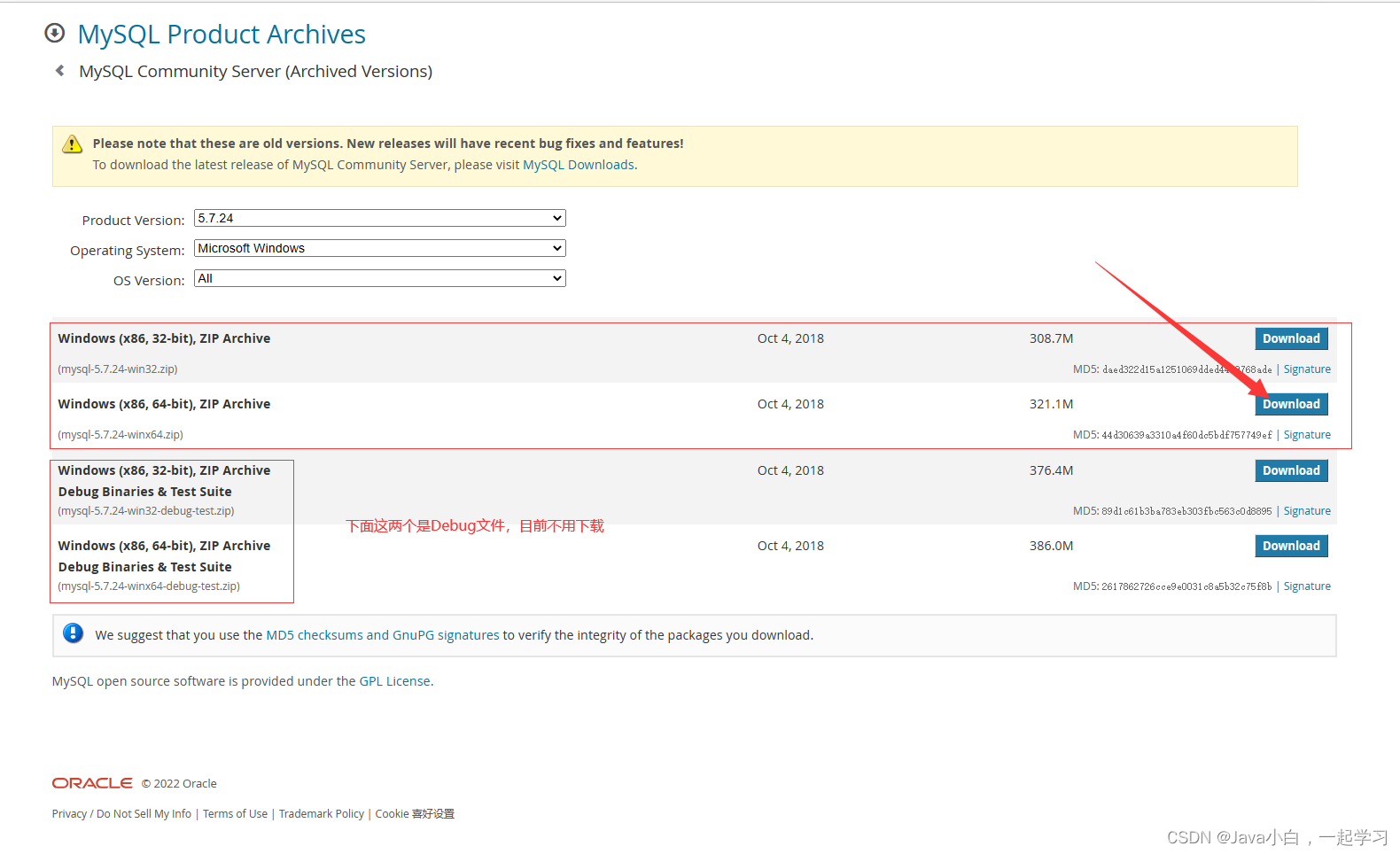Open Privacy / Do Not Sell My Info
This screenshot has height=854, width=1400.
click(121, 814)
